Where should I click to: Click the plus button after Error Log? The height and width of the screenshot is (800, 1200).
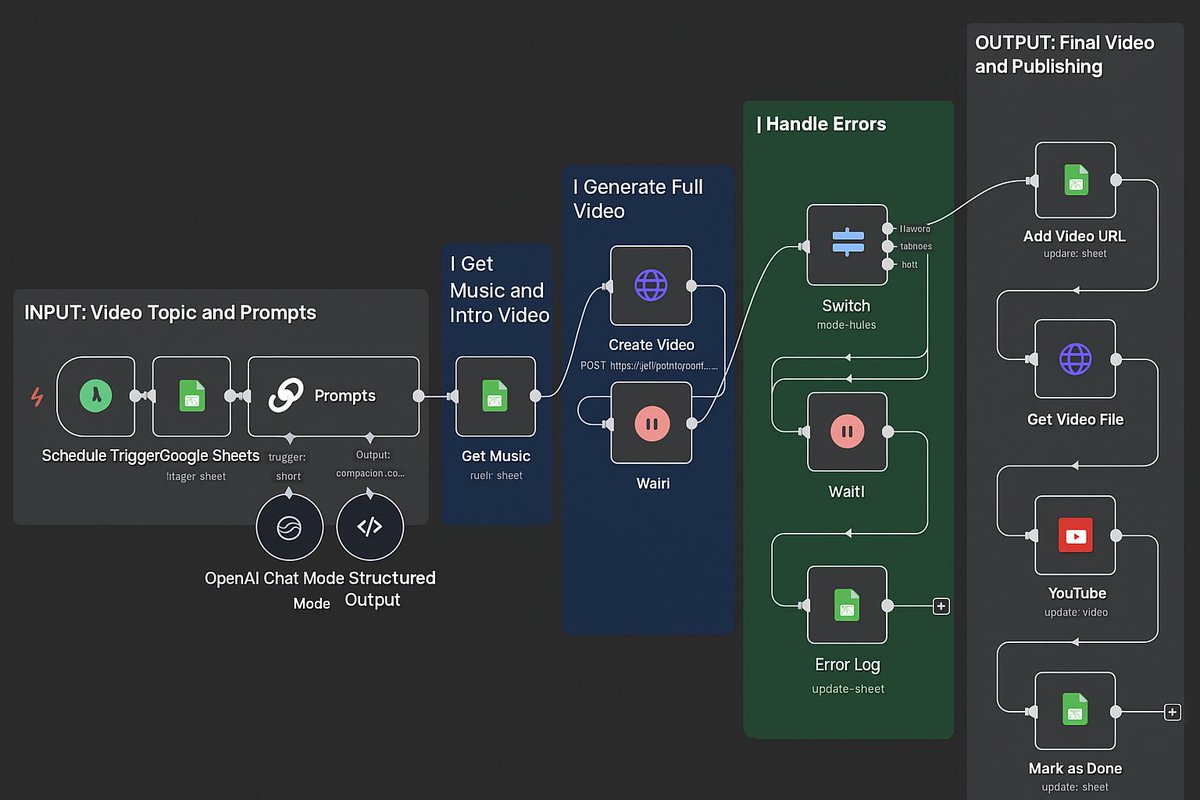940,605
